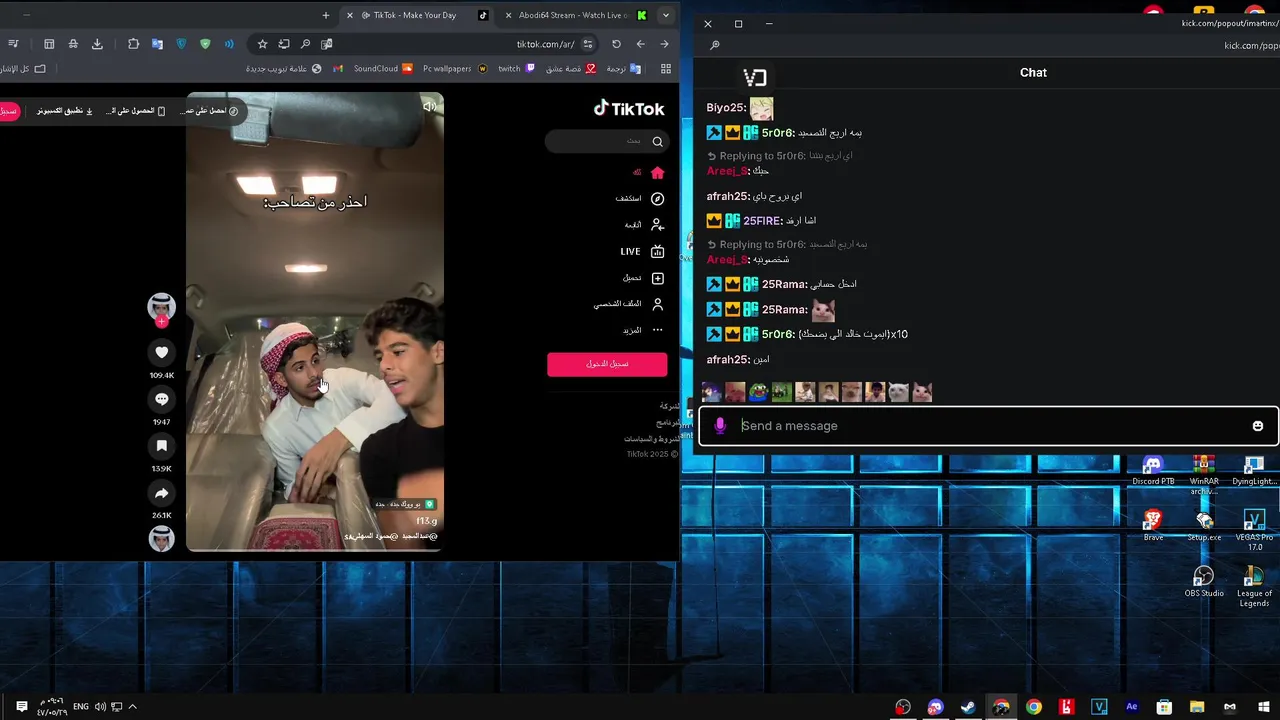Open After Effects from the taskbar
Image resolution: width=1280 pixels, height=720 pixels.
click(1132, 707)
